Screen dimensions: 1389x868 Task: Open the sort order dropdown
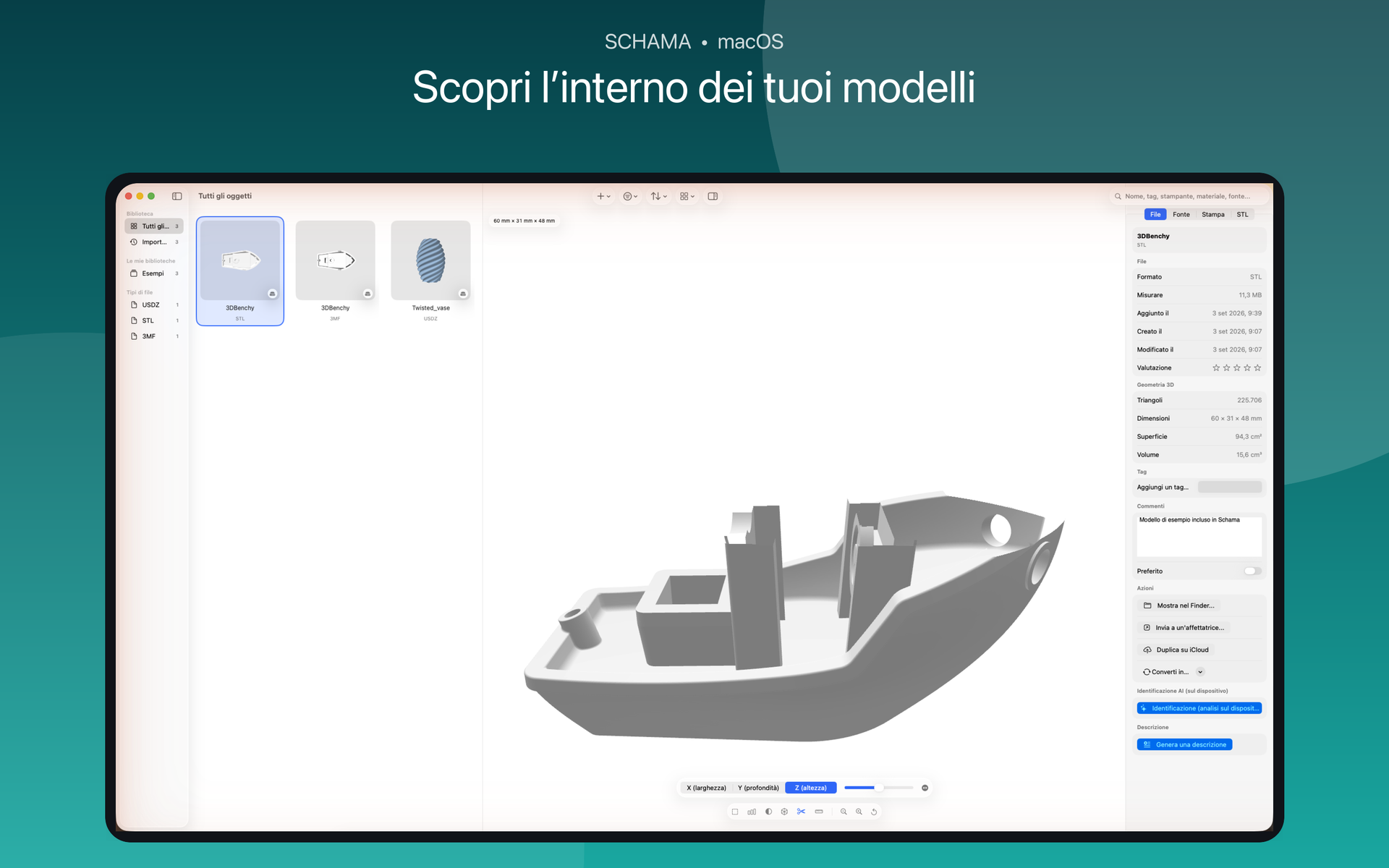[x=658, y=196]
